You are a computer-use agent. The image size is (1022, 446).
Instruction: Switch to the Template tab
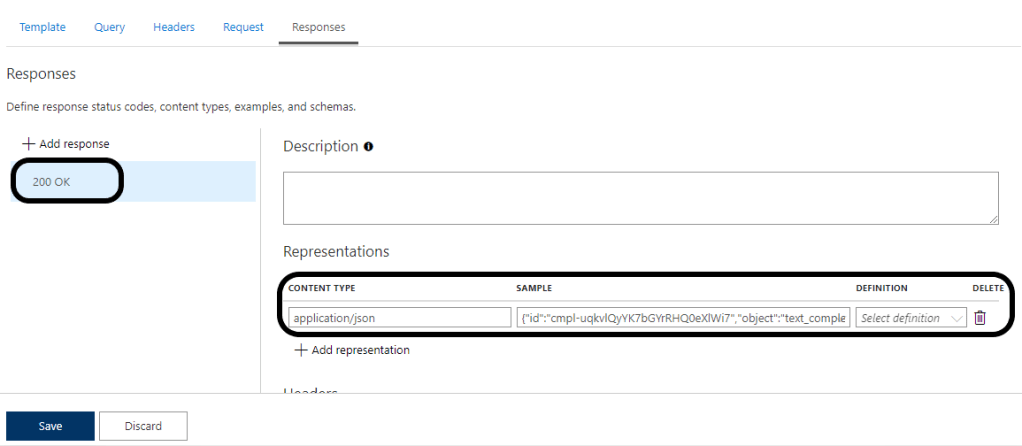tap(43, 27)
